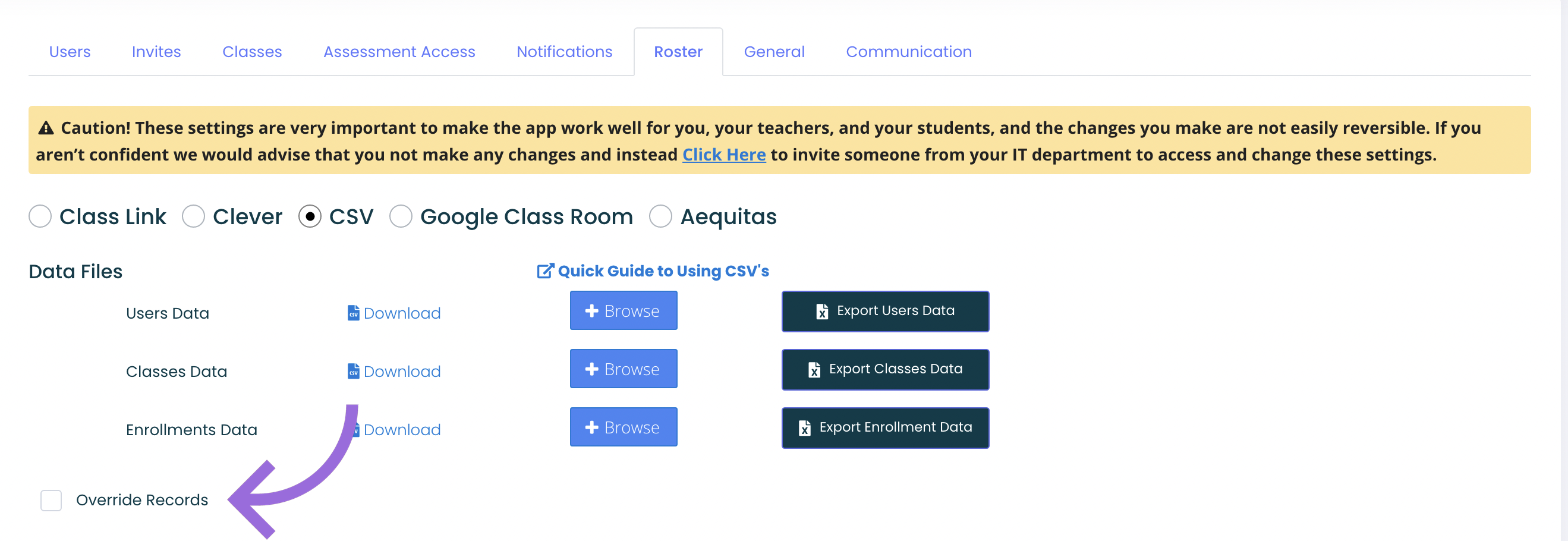Enable the Override Records checkbox
The height and width of the screenshot is (541, 1568).
51,500
